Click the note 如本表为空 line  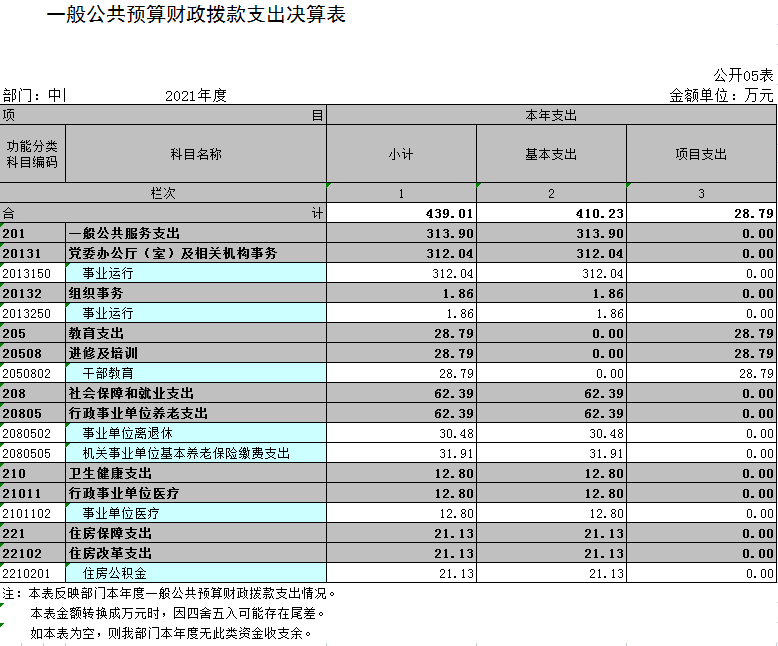click(x=171, y=633)
